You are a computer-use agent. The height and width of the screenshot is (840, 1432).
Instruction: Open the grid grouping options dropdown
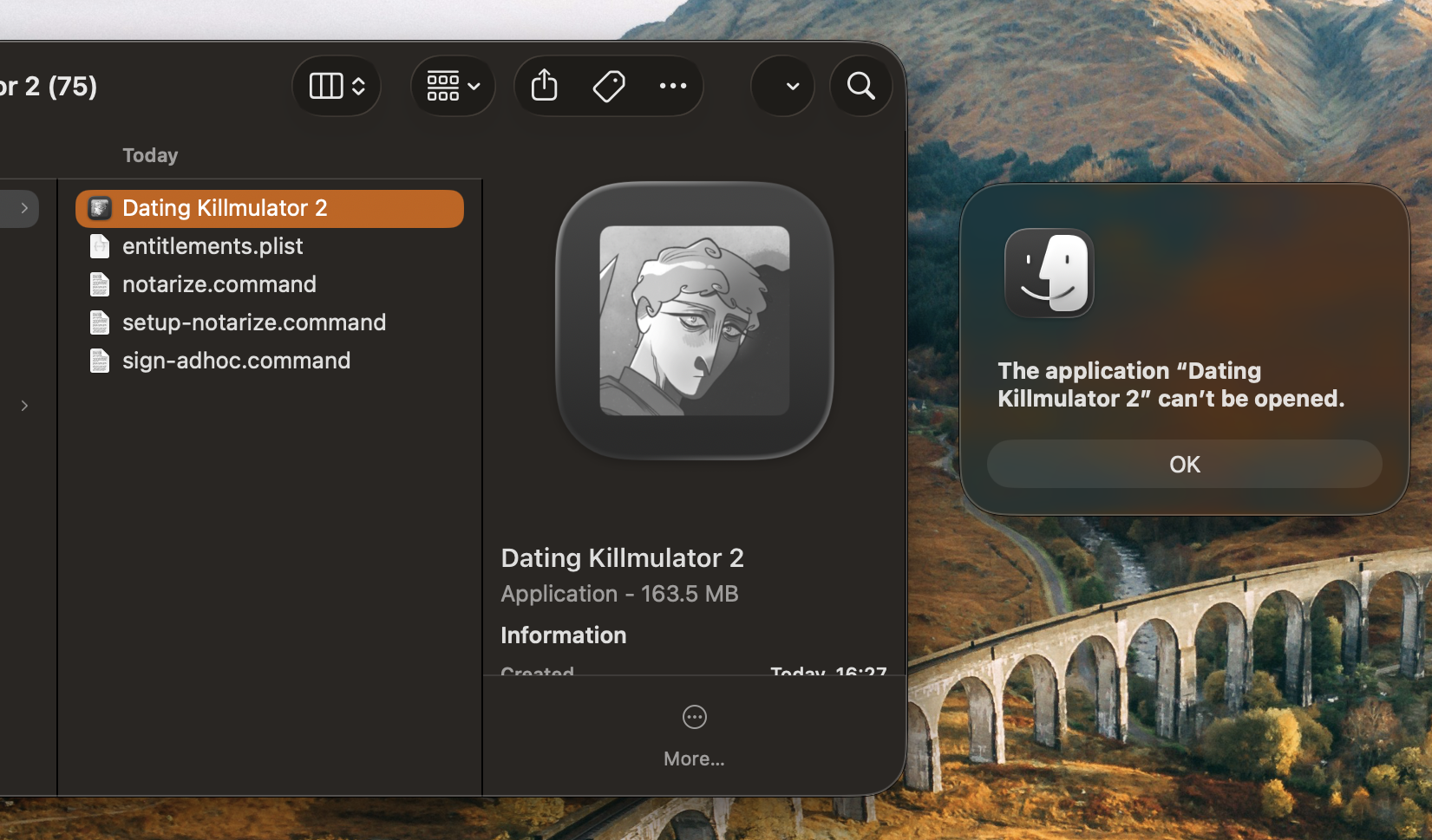(x=454, y=86)
